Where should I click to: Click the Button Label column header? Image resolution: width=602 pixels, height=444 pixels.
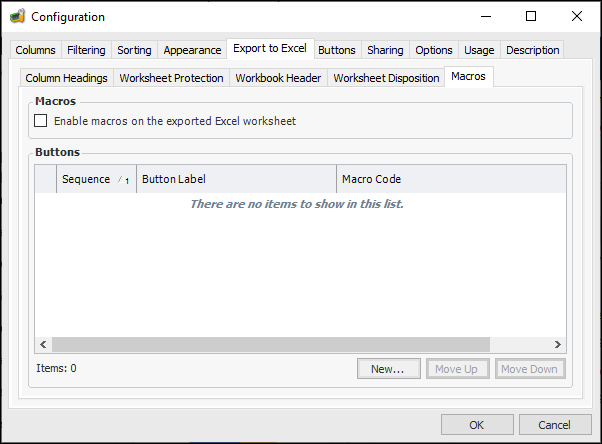tap(236, 179)
